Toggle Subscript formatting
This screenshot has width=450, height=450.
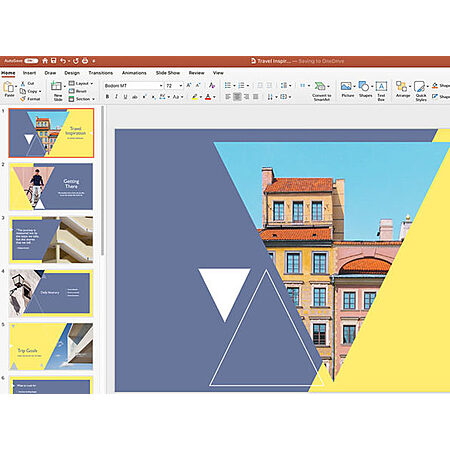[x=153, y=97]
